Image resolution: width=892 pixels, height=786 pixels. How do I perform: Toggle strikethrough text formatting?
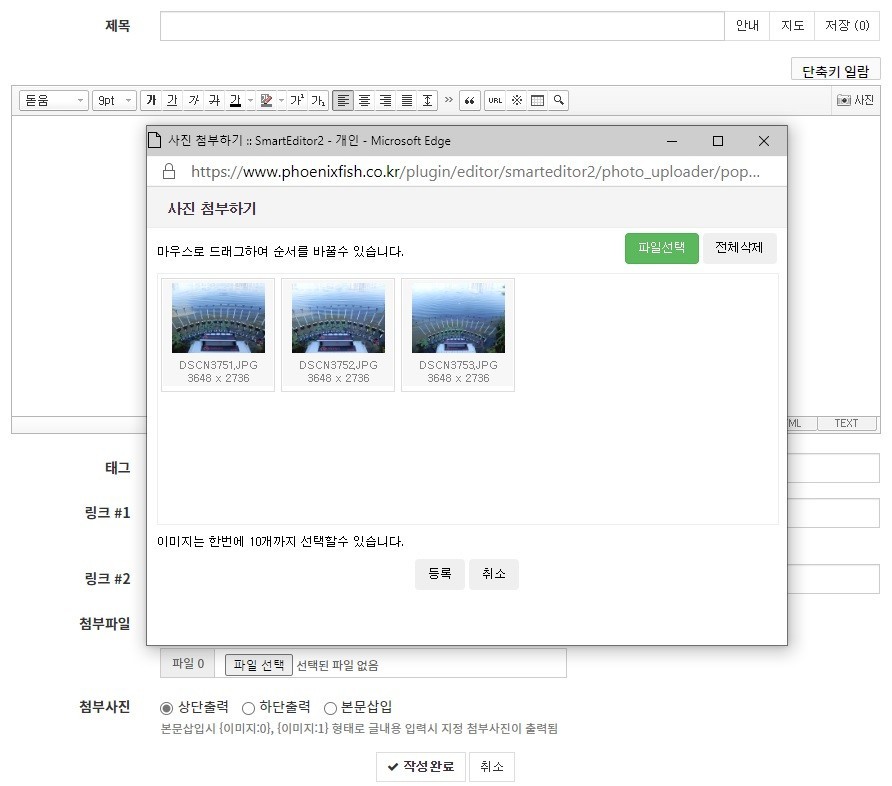point(214,101)
